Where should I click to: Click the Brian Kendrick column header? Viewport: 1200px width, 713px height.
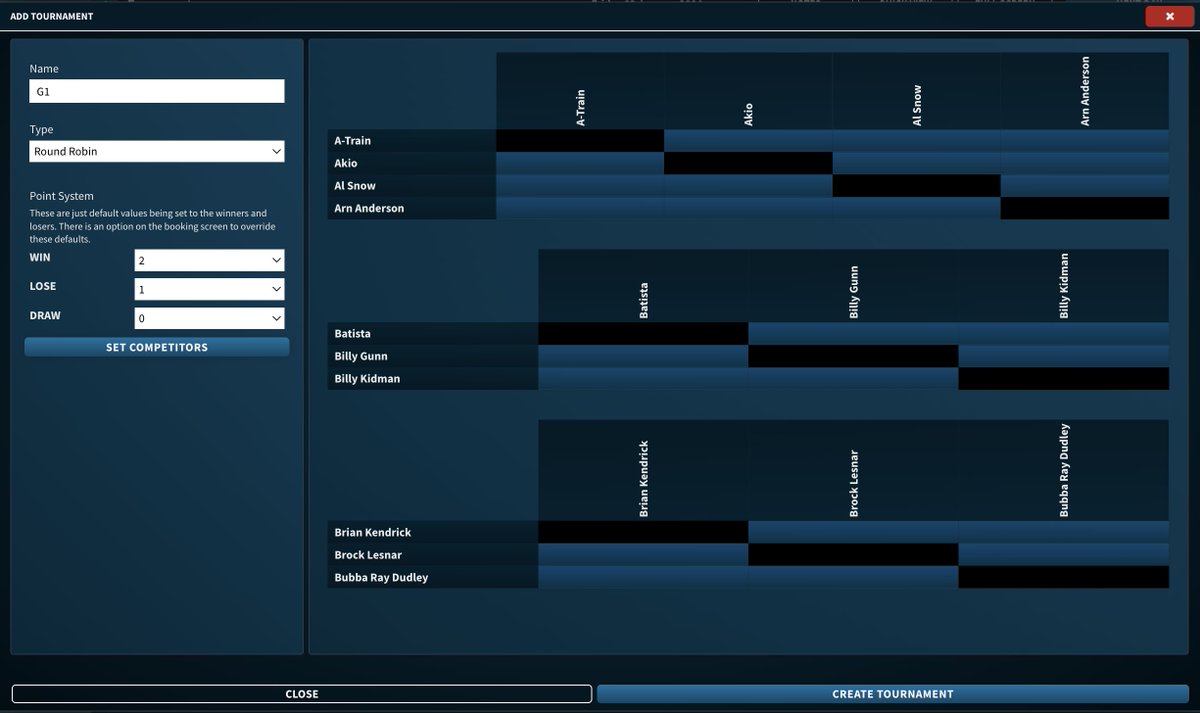pos(643,470)
